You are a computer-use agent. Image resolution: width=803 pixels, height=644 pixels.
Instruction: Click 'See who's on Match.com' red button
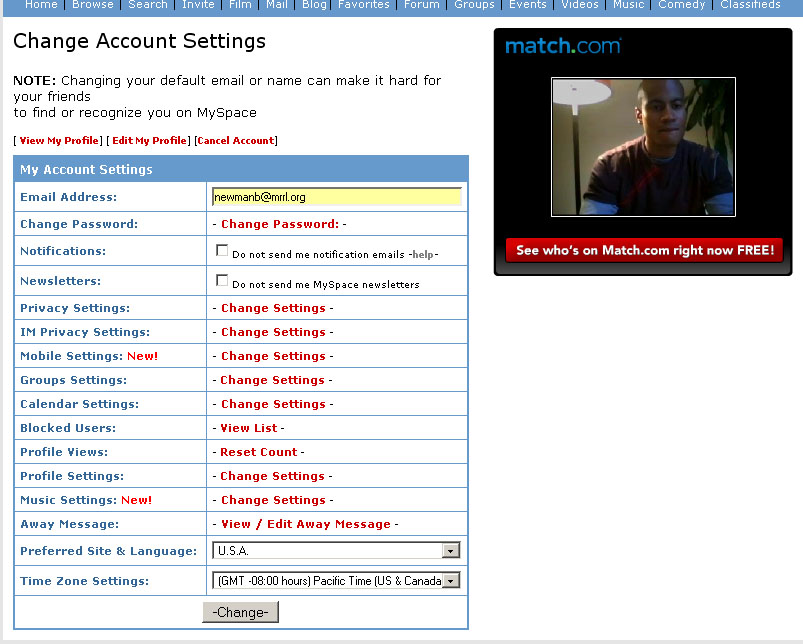[x=644, y=250]
